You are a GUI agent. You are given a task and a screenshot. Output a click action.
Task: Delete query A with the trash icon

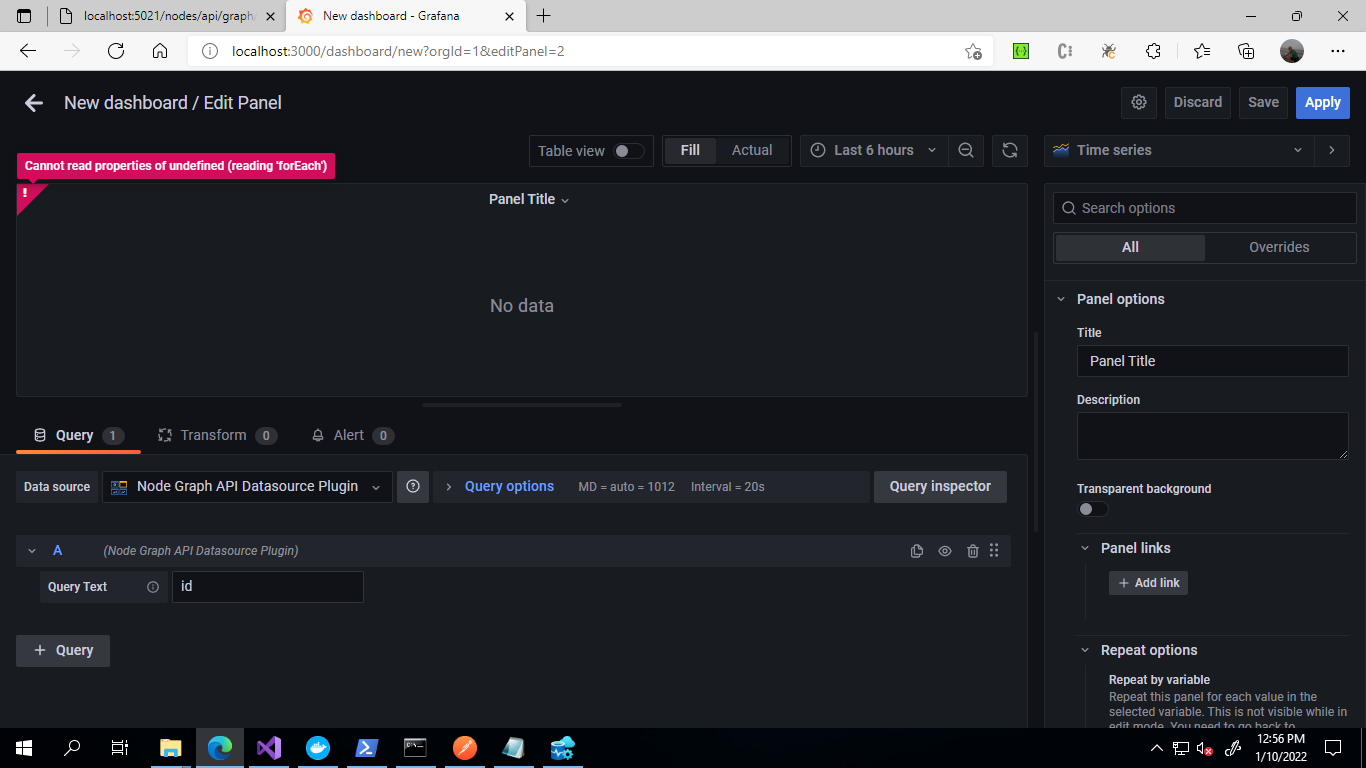pyautogui.click(x=972, y=551)
